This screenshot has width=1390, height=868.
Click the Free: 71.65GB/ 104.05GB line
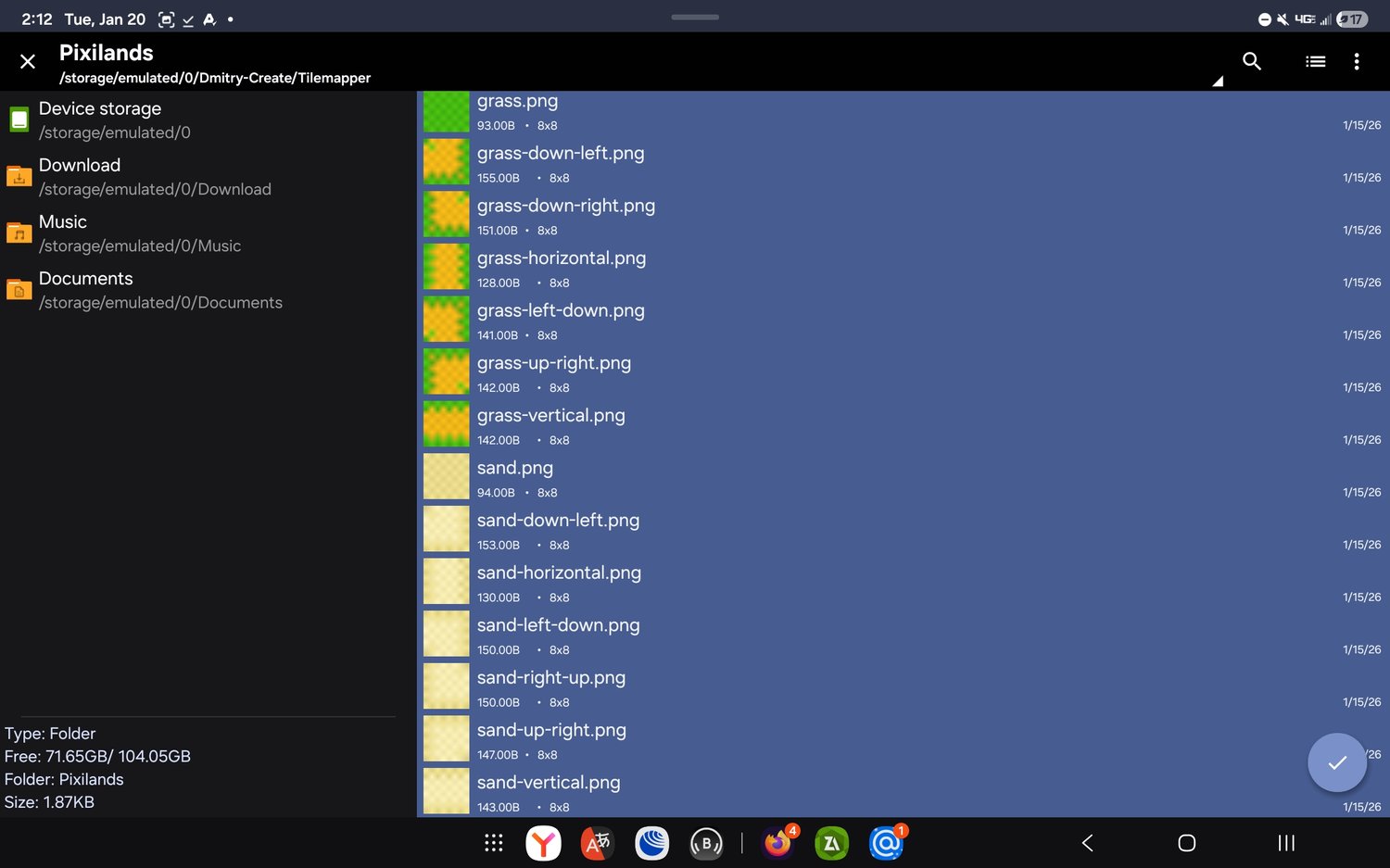(97, 756)
